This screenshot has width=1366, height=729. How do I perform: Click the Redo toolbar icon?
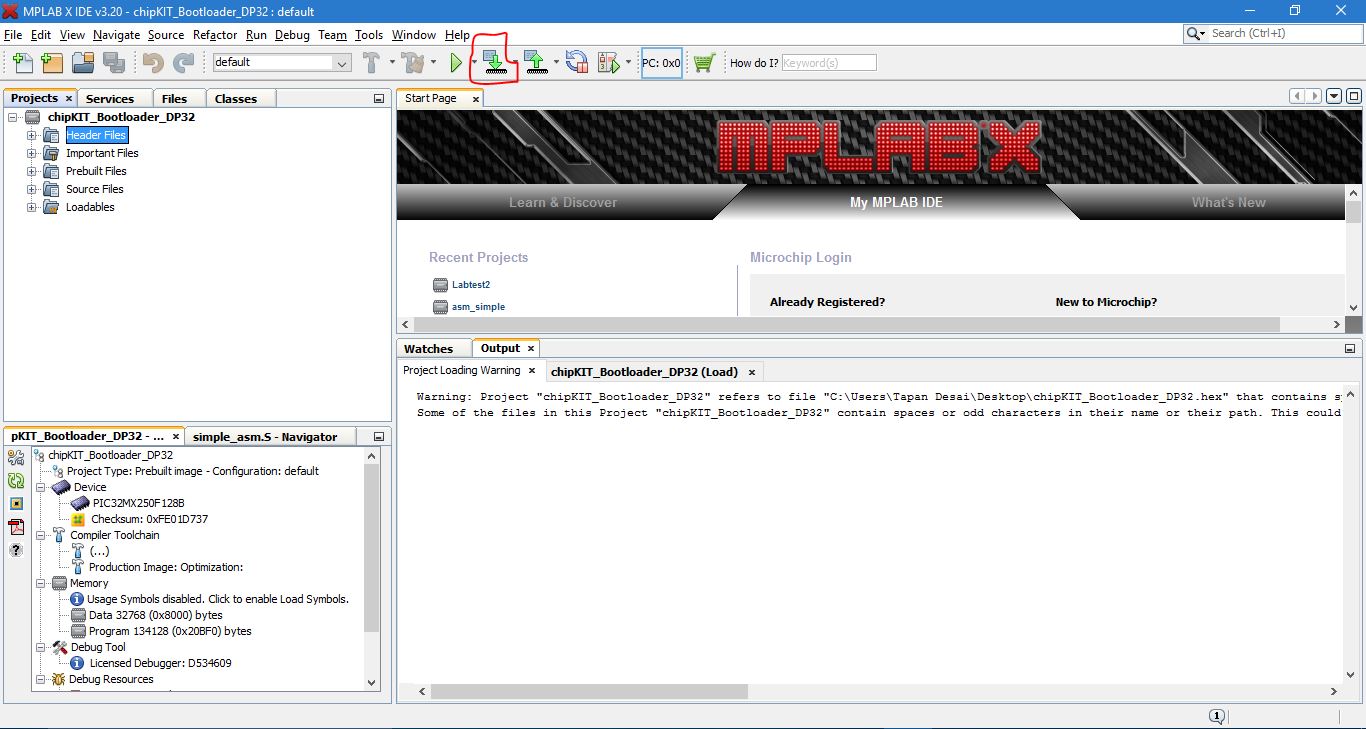184,63
